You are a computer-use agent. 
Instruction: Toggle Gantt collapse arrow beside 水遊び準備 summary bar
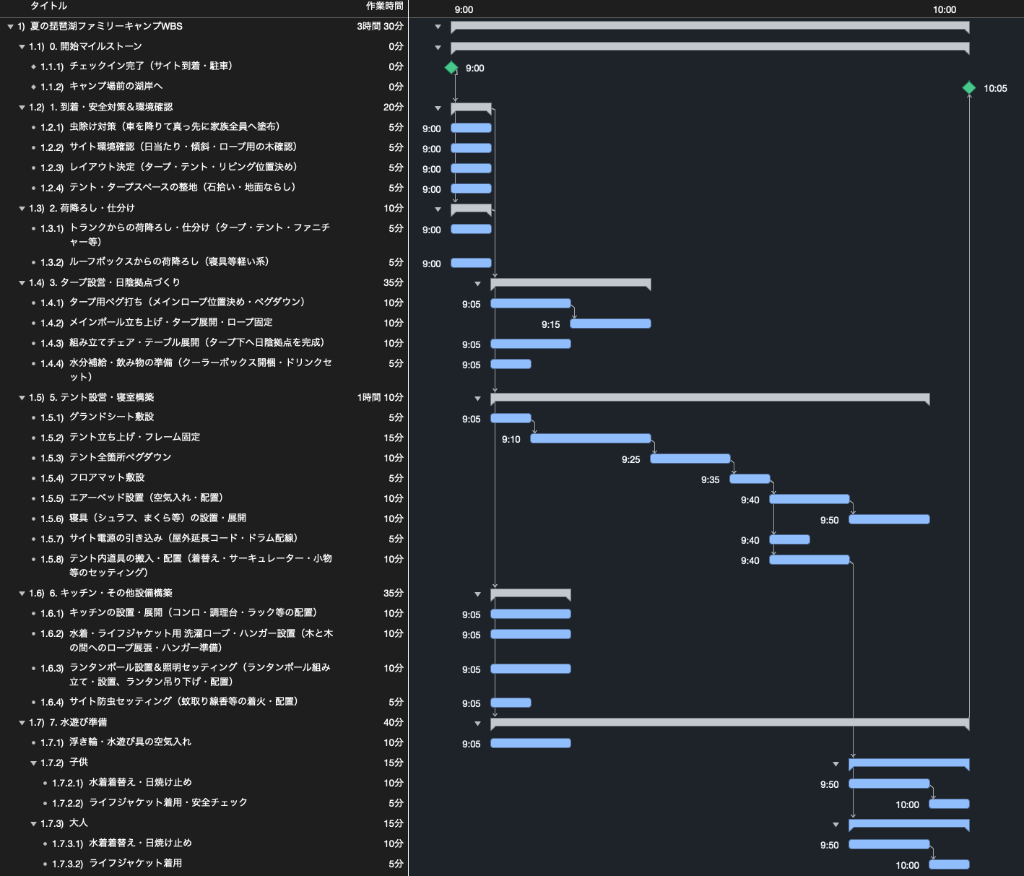[x=477, y=723]
